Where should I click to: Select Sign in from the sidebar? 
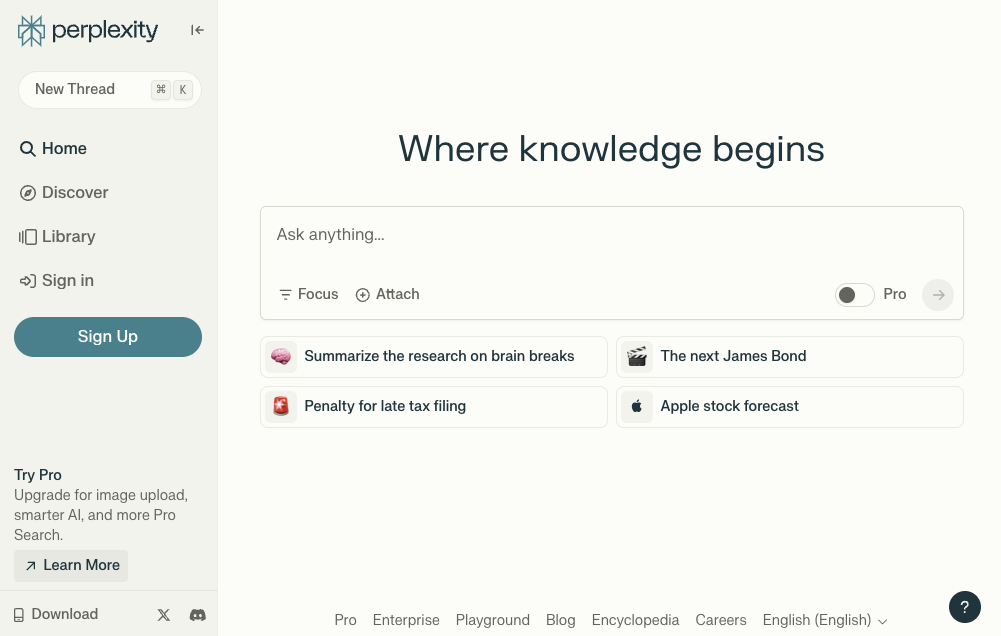[x=57, y=281]
